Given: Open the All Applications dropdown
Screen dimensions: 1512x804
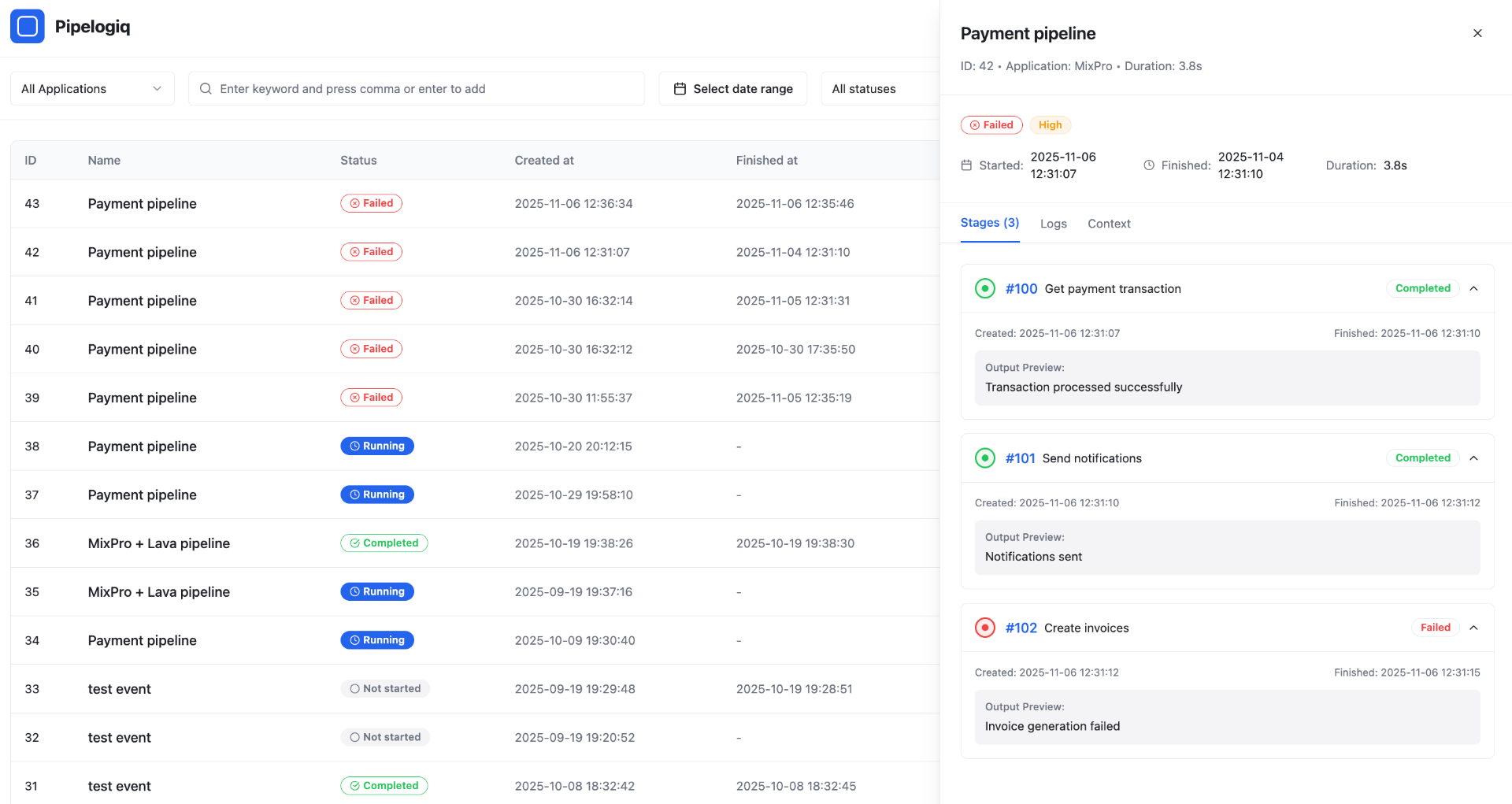Looking at the screenshot, I should pos(92,89).
